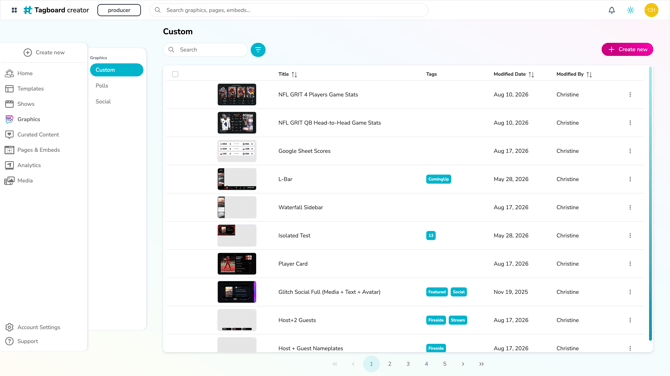Open the Glitch Social Full thumbnail

tap(237, 292)
